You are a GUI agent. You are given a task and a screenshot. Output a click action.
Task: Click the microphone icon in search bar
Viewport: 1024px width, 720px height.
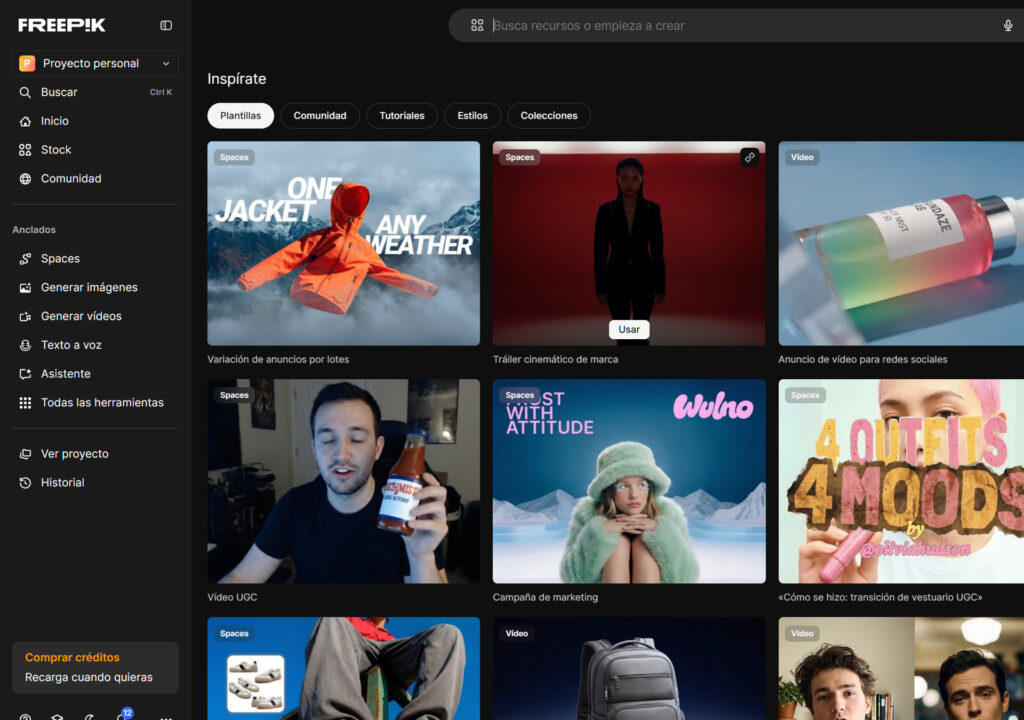coord(1008,26)
